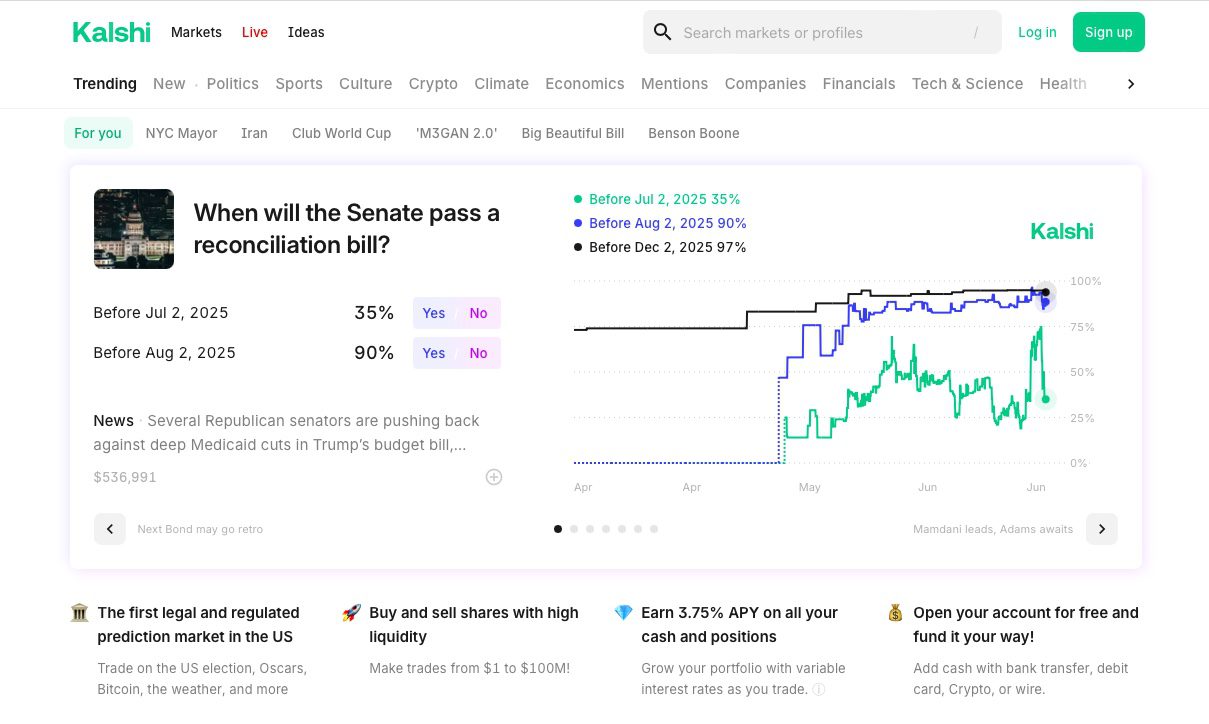Click the info icon beside interest rates text
This screenshot has height=724, width=1209.
819,689
